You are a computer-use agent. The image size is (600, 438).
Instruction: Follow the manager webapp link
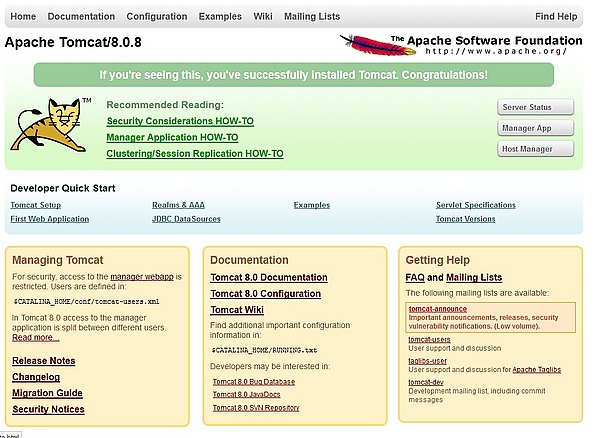point(142,277)
